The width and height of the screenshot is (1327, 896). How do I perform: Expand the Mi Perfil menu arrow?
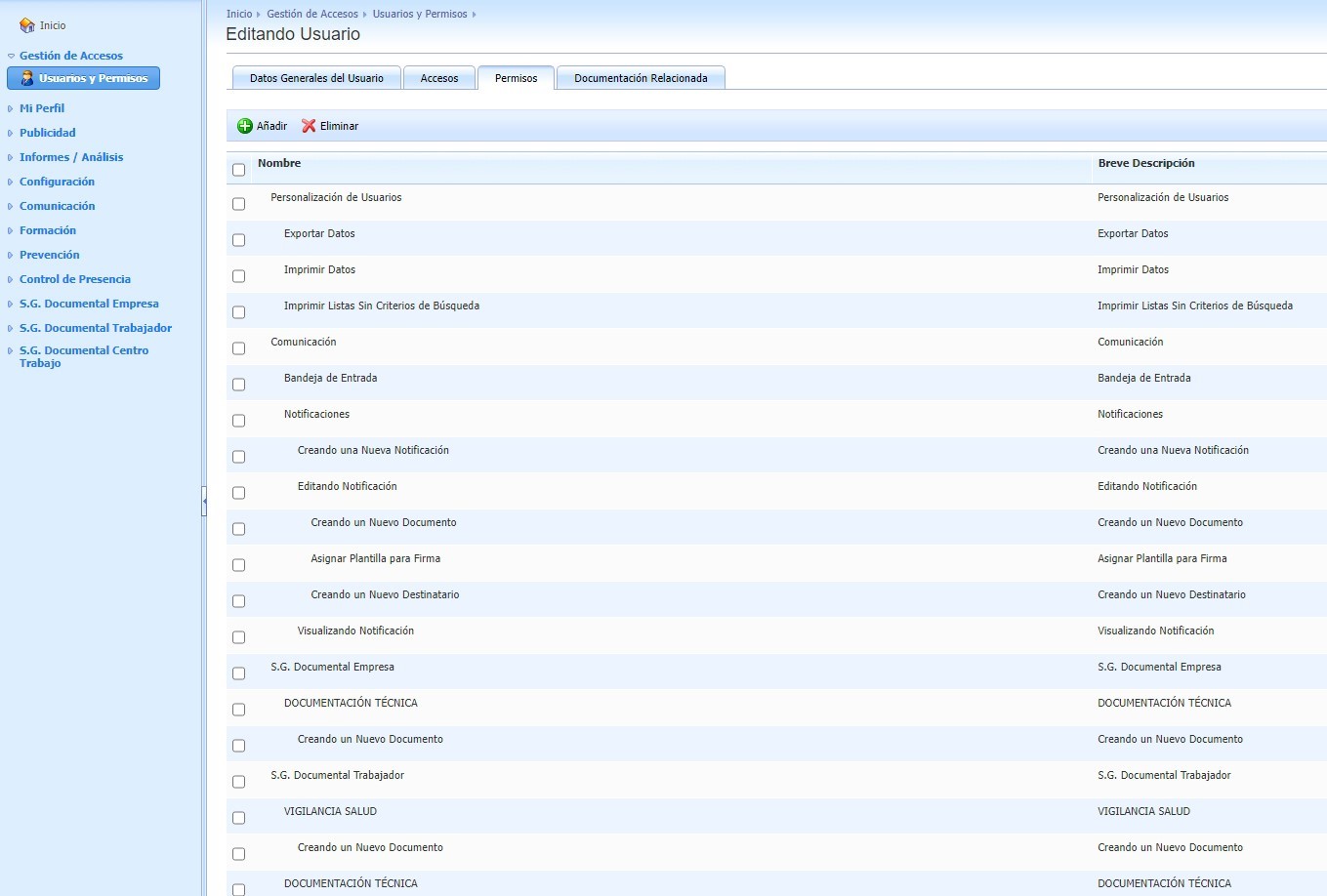[x=11, y=109]
